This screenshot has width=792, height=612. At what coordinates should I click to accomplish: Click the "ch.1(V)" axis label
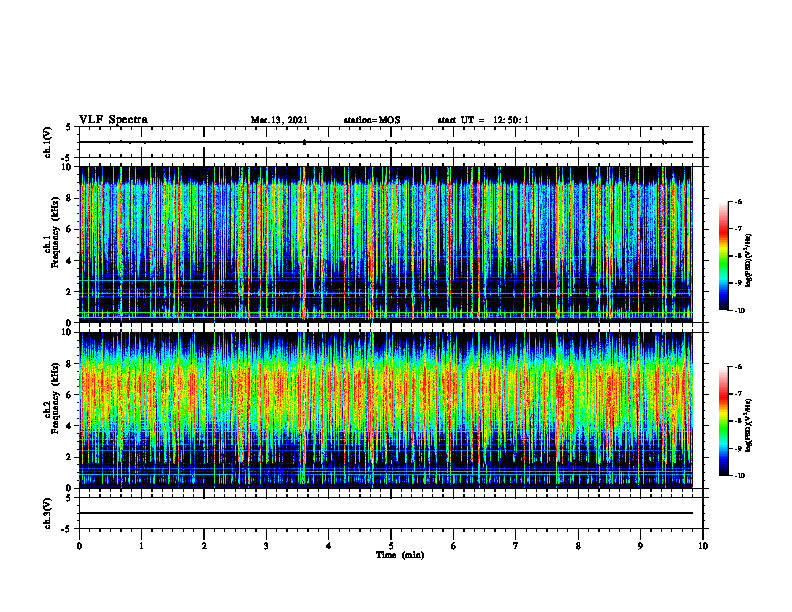(x=47, y=142)
